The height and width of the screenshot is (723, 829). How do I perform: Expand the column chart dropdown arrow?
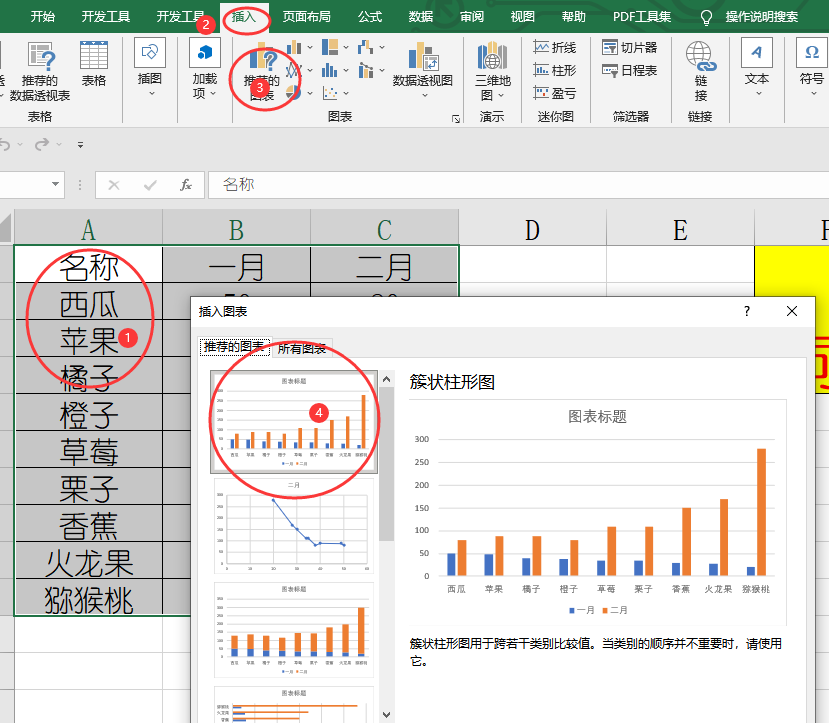point(310,48)
